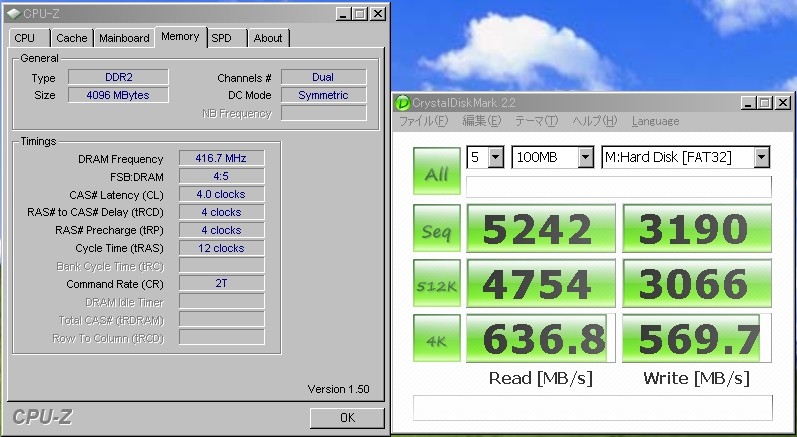Click the Version 1.50 text in CPU-Z
The height and width of the screenshot is (437, 797).
point(339,389)
